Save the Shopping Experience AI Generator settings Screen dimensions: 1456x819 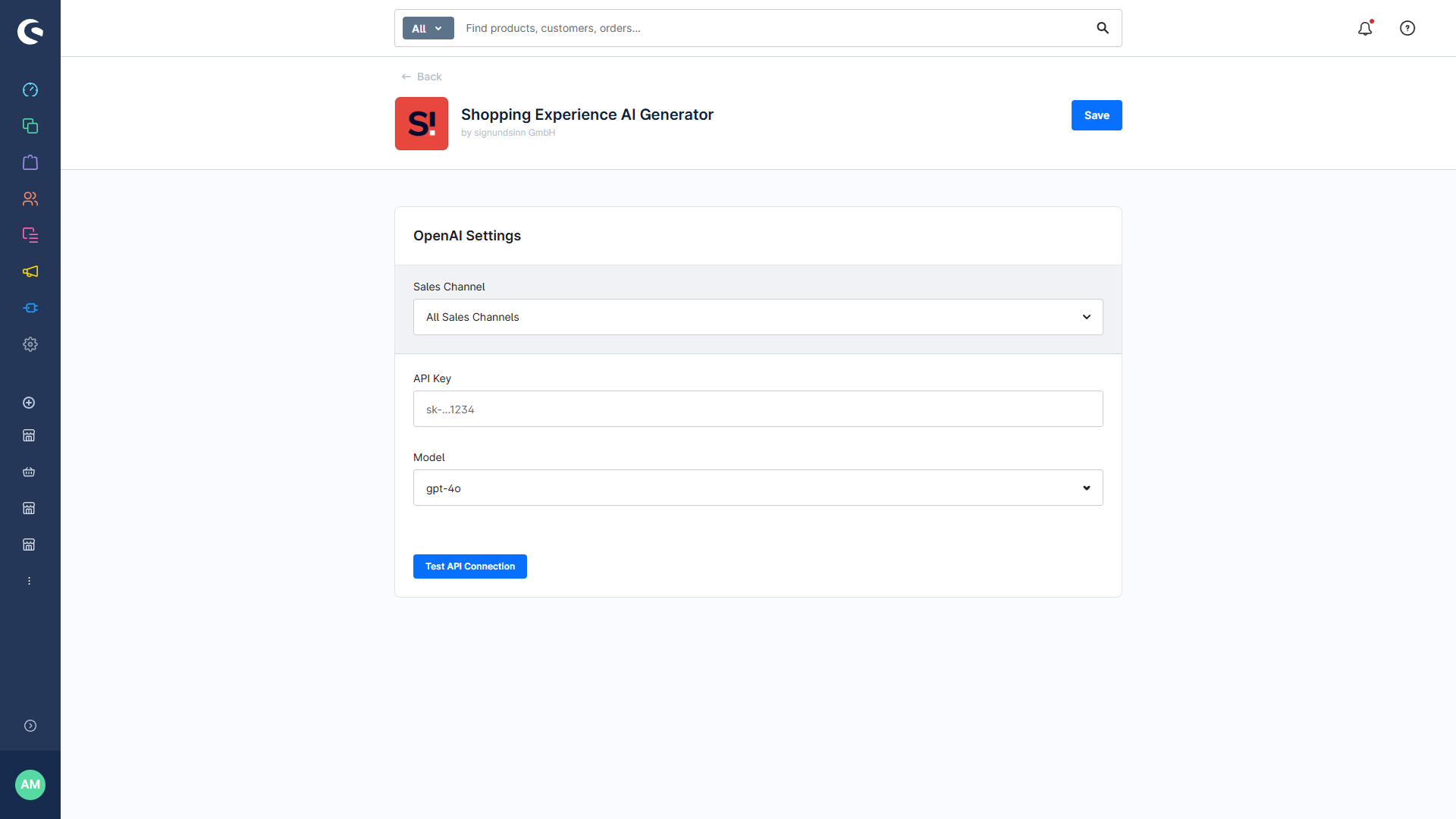click(1097, 115)
